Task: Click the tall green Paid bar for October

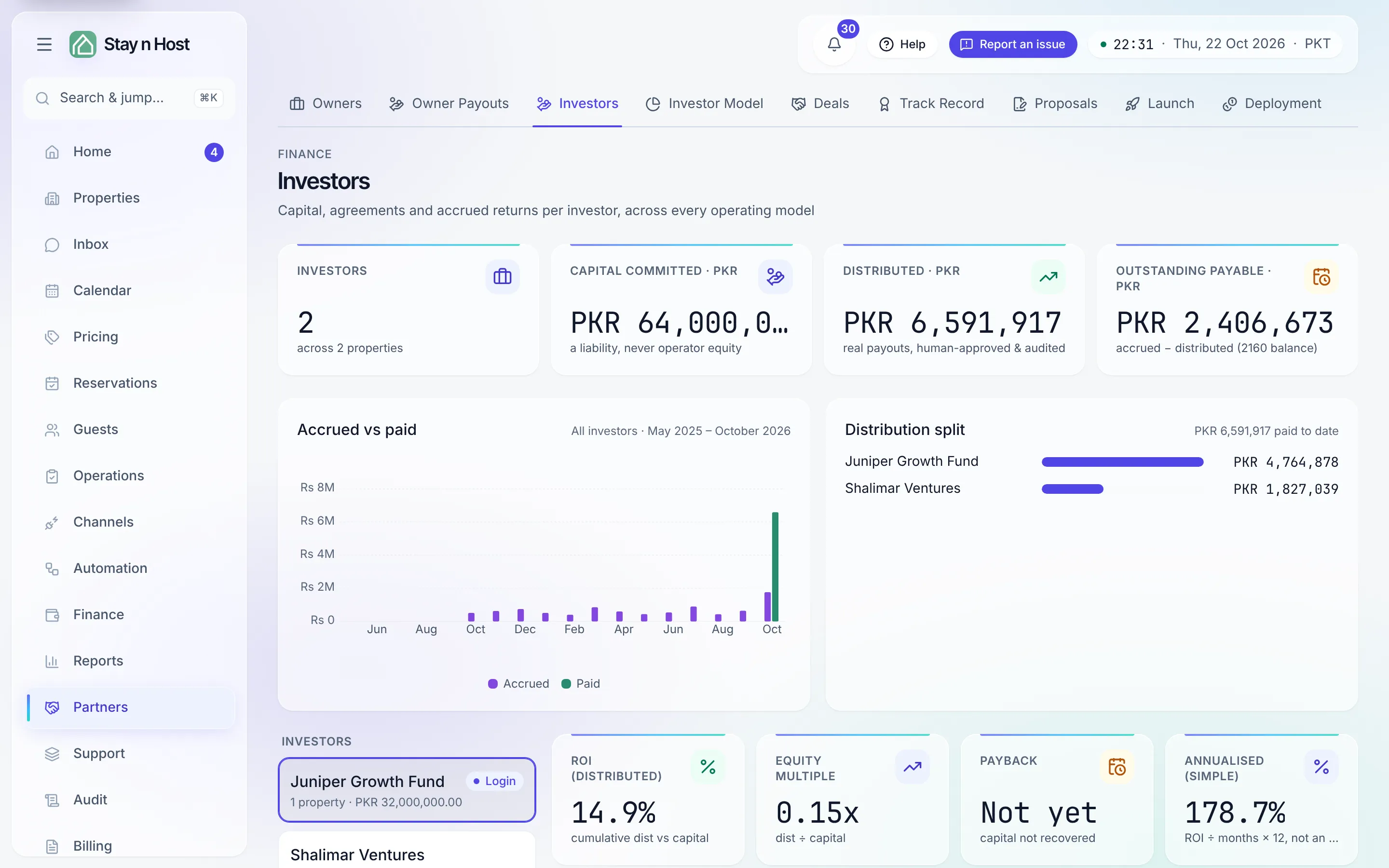Action: [775, 567]
